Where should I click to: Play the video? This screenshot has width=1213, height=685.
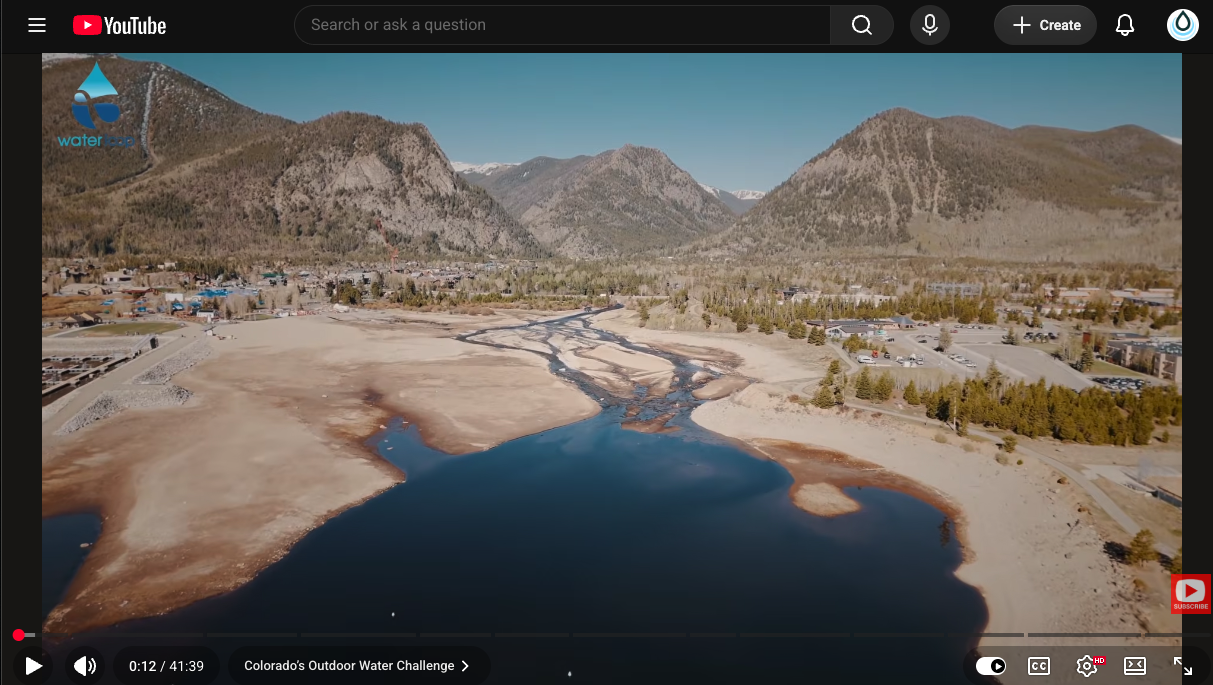pyautogui.click(x=33, y=666)
